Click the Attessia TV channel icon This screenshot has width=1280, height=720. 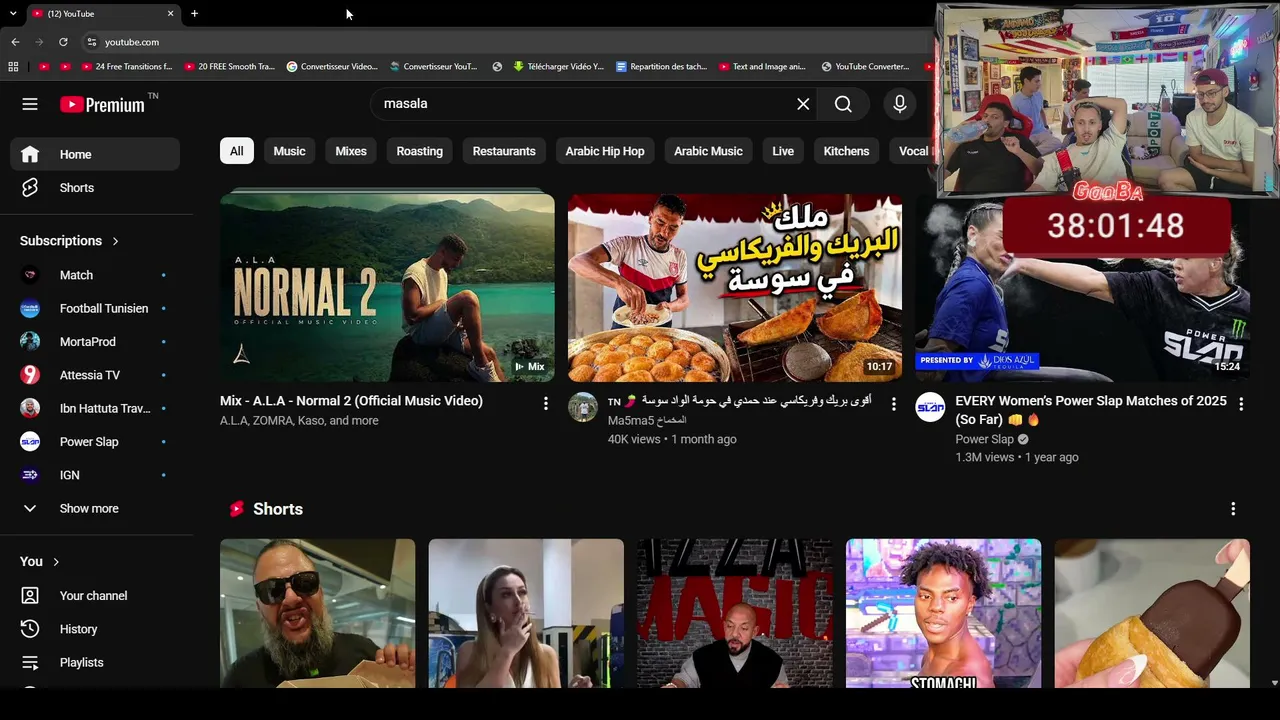tap(30, 375)
